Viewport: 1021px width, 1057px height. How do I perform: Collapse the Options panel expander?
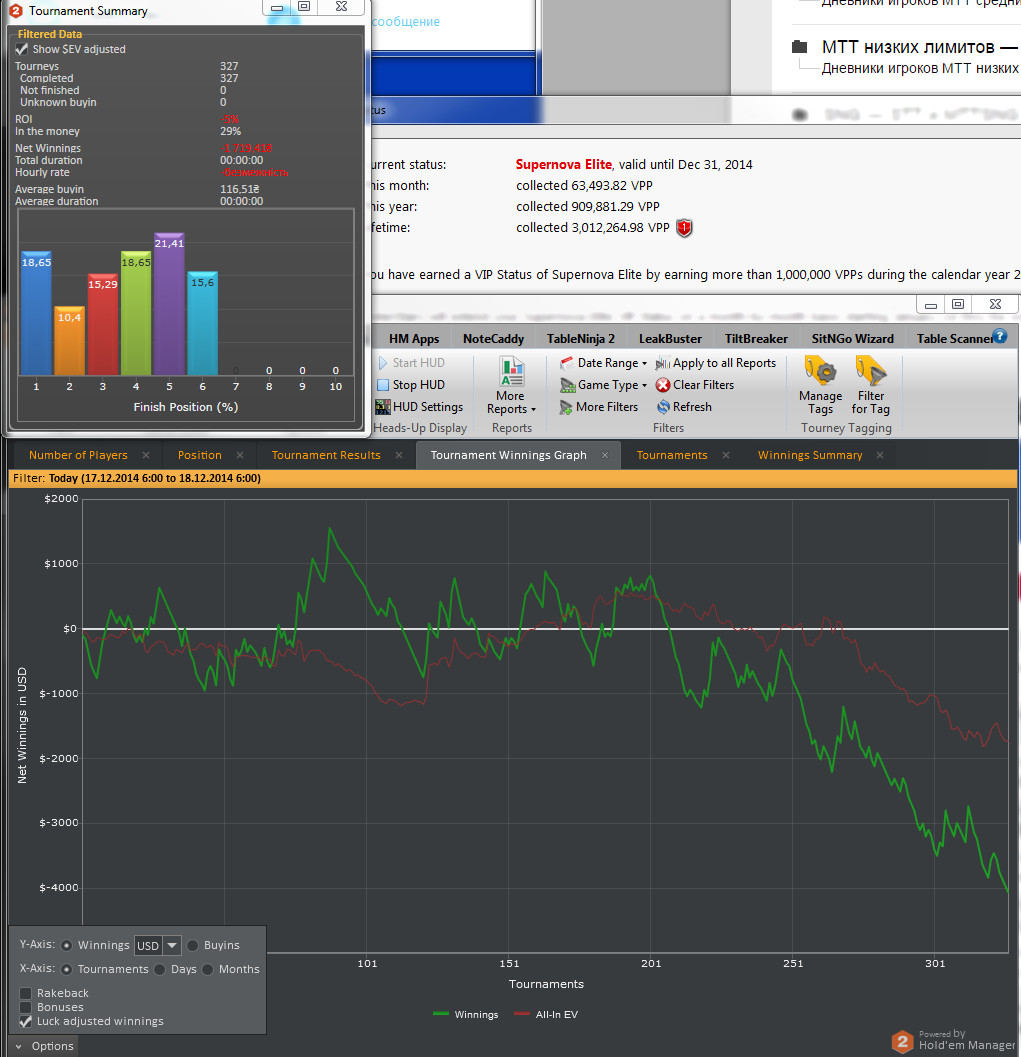tap(19, 1047)
